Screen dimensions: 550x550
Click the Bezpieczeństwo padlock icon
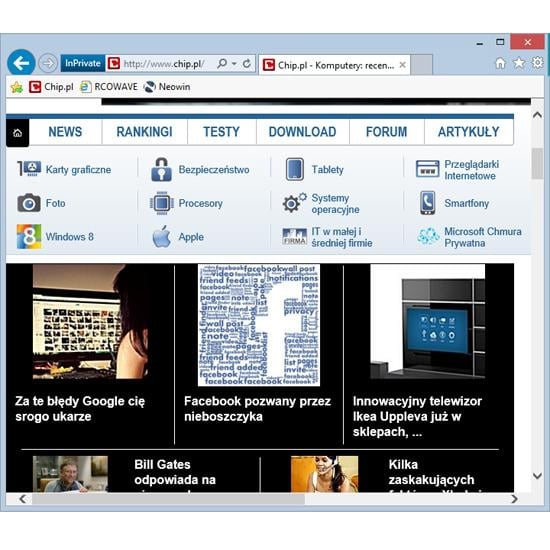pyautogui.click(x=161, y=169)
